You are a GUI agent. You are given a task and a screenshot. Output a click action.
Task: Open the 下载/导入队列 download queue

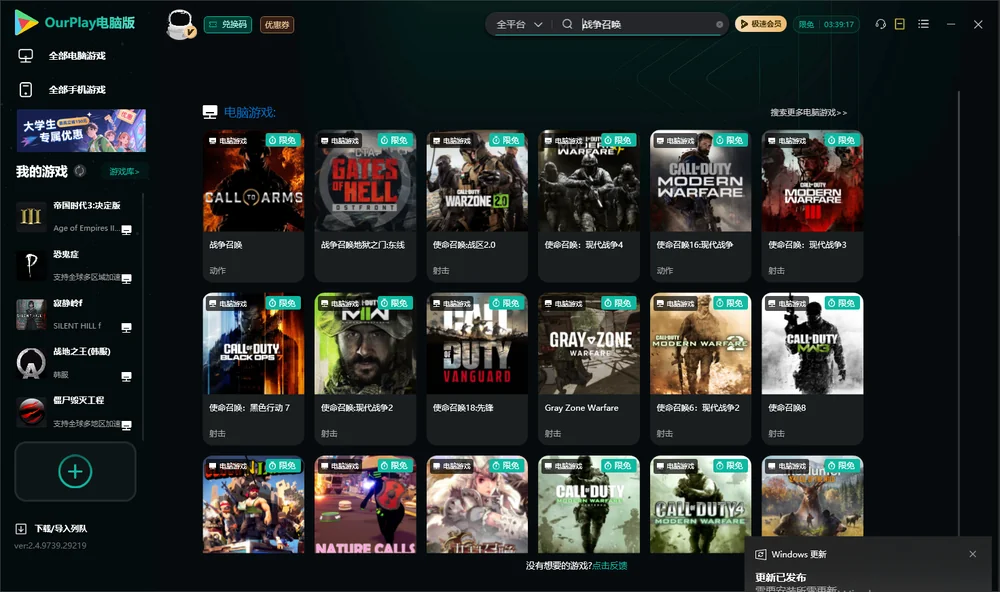[52, 529]
